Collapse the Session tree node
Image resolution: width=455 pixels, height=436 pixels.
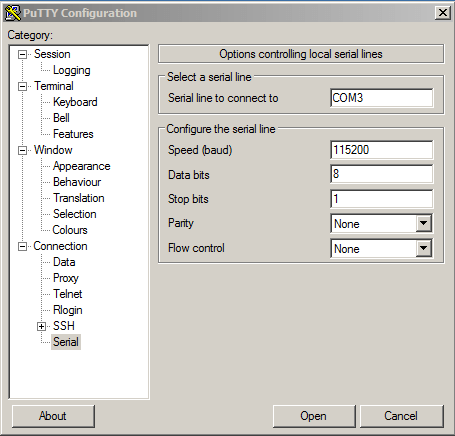[x=22, y=54]
